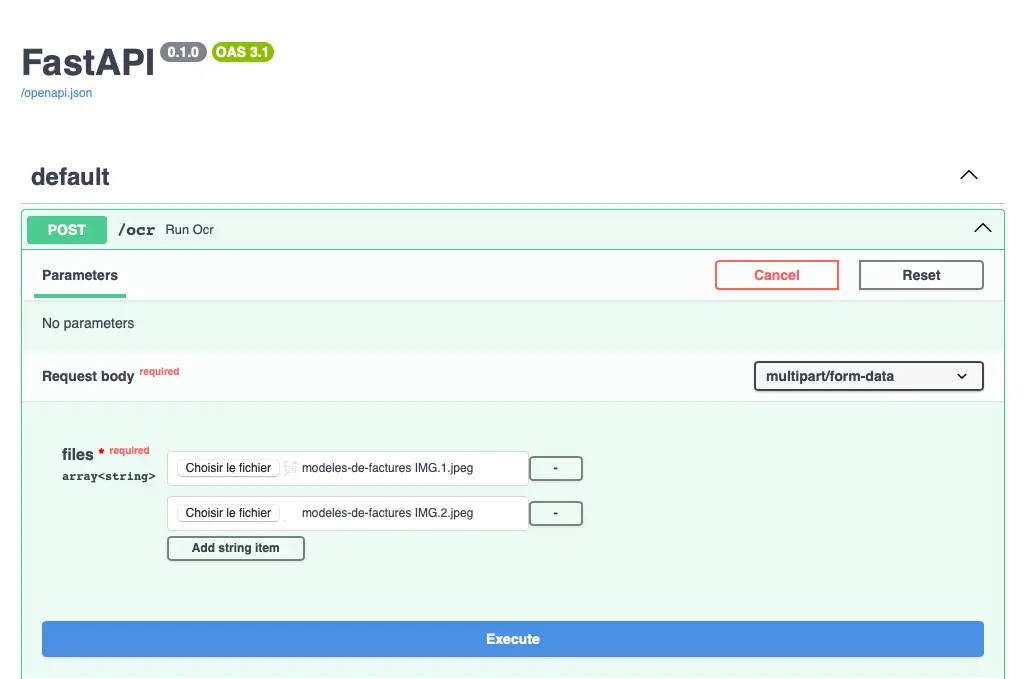
Task: Click the default section heading
Action: click(70, 177)
